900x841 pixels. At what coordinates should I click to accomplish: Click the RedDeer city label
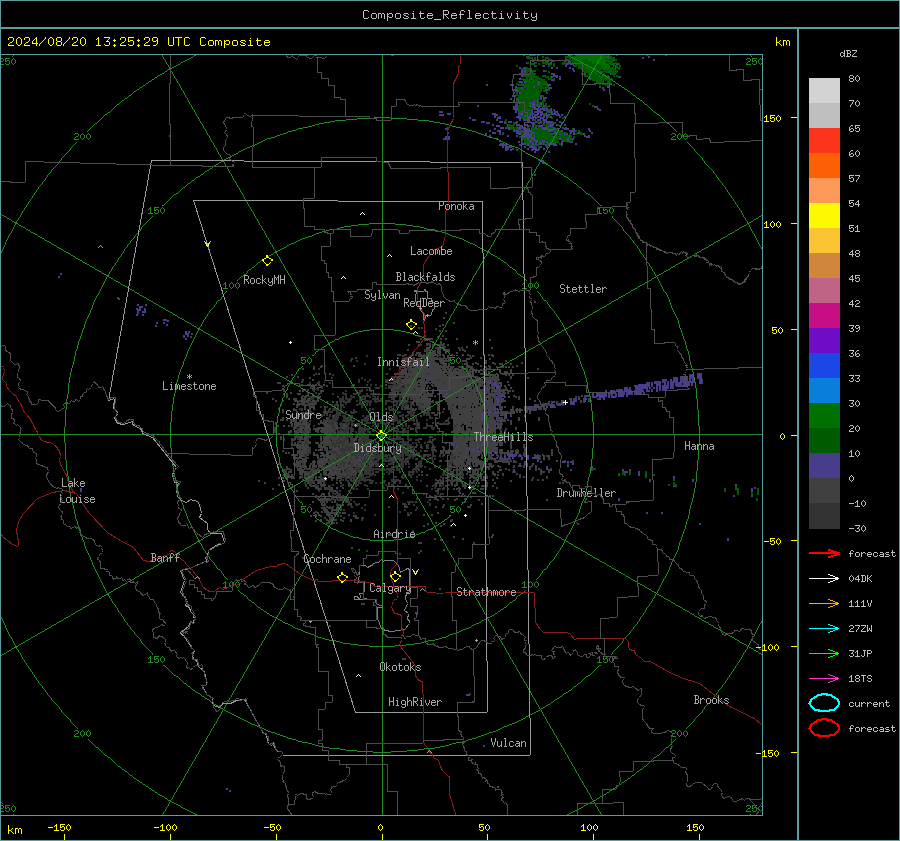(x=424, y=303)
